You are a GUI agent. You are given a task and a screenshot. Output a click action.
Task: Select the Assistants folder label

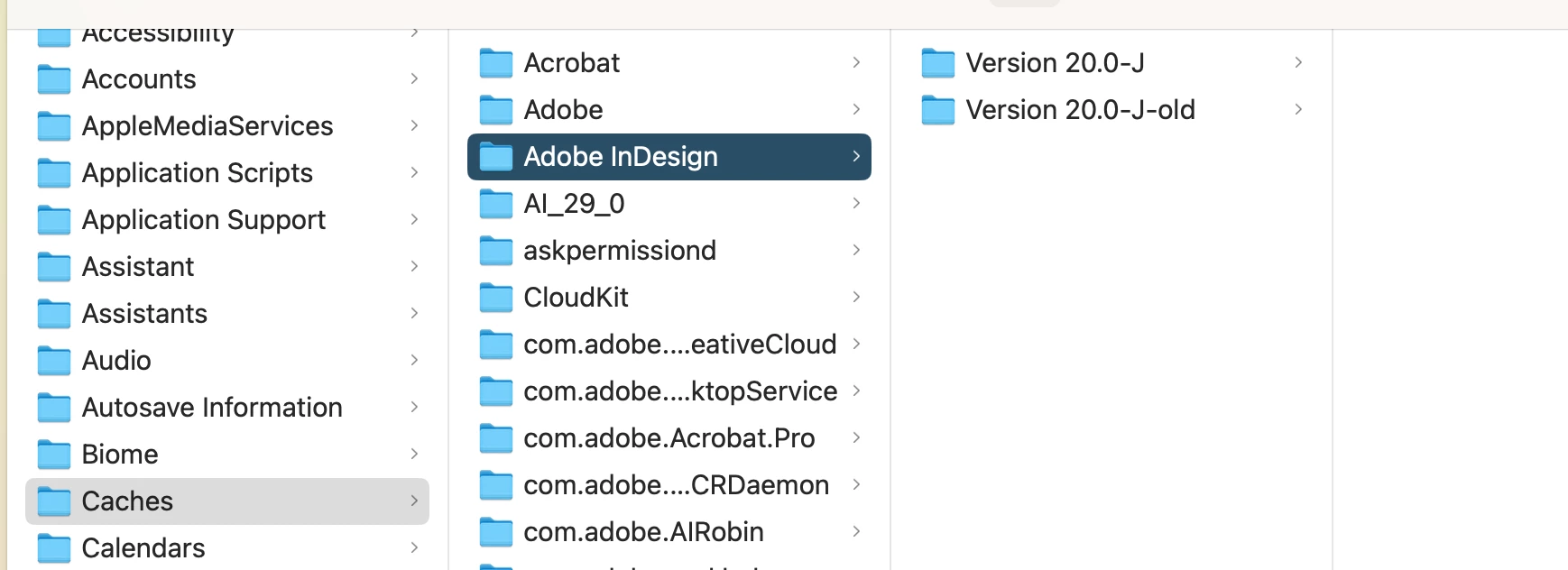[144, 314]
